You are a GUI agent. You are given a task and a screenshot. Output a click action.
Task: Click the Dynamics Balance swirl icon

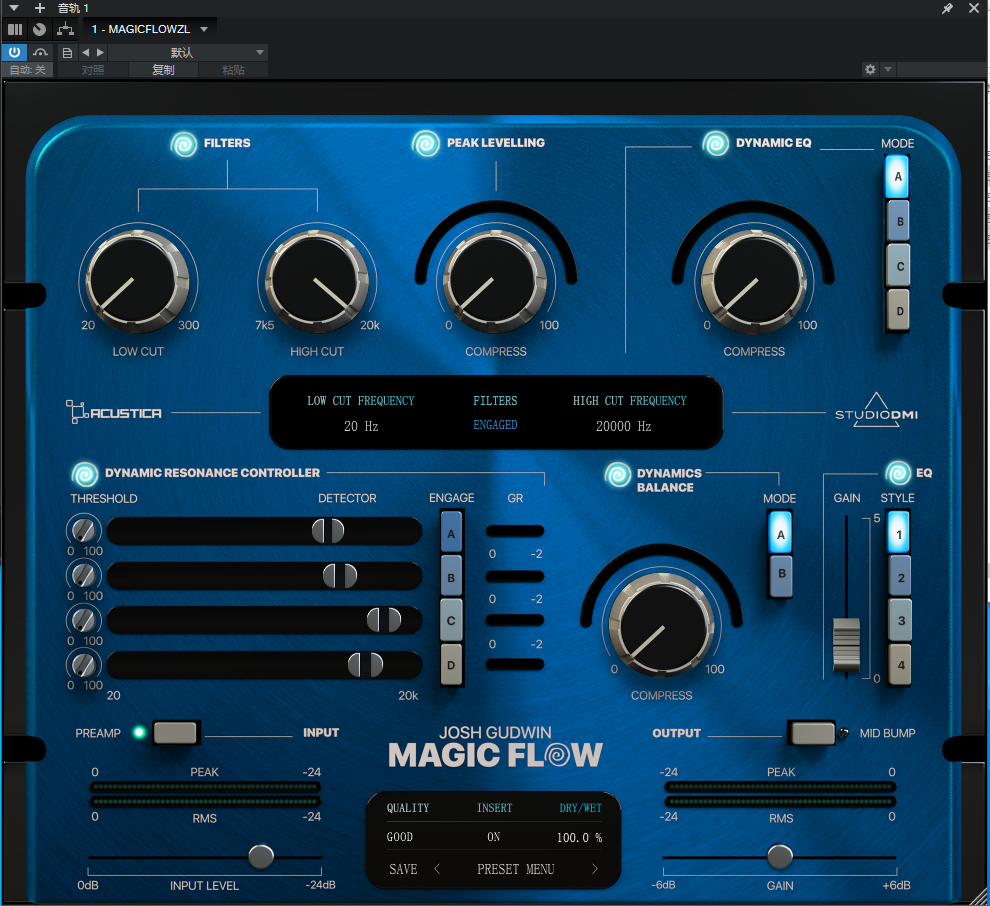coord(618,474)
